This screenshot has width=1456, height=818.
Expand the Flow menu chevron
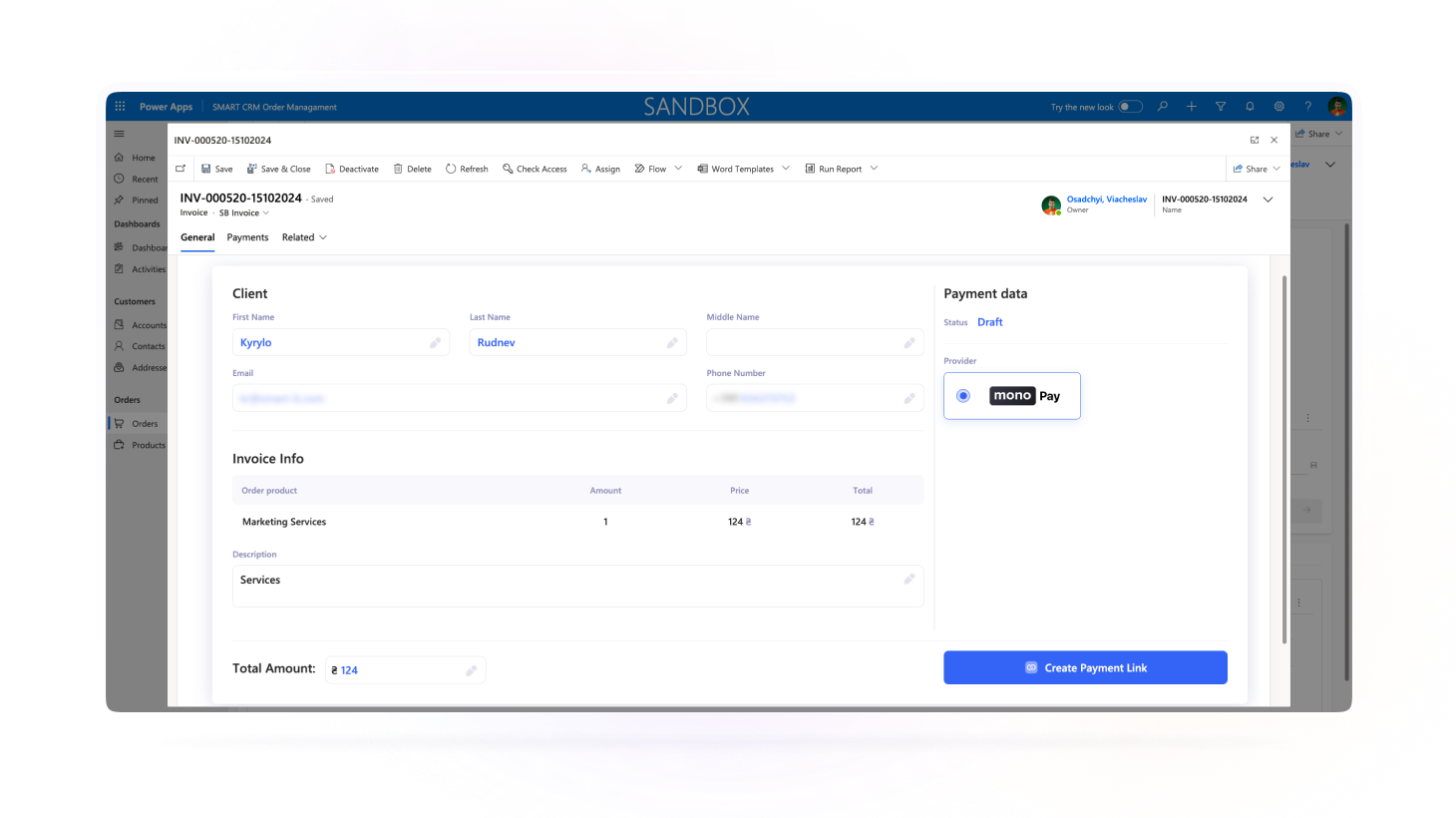[x=678, y=169]
